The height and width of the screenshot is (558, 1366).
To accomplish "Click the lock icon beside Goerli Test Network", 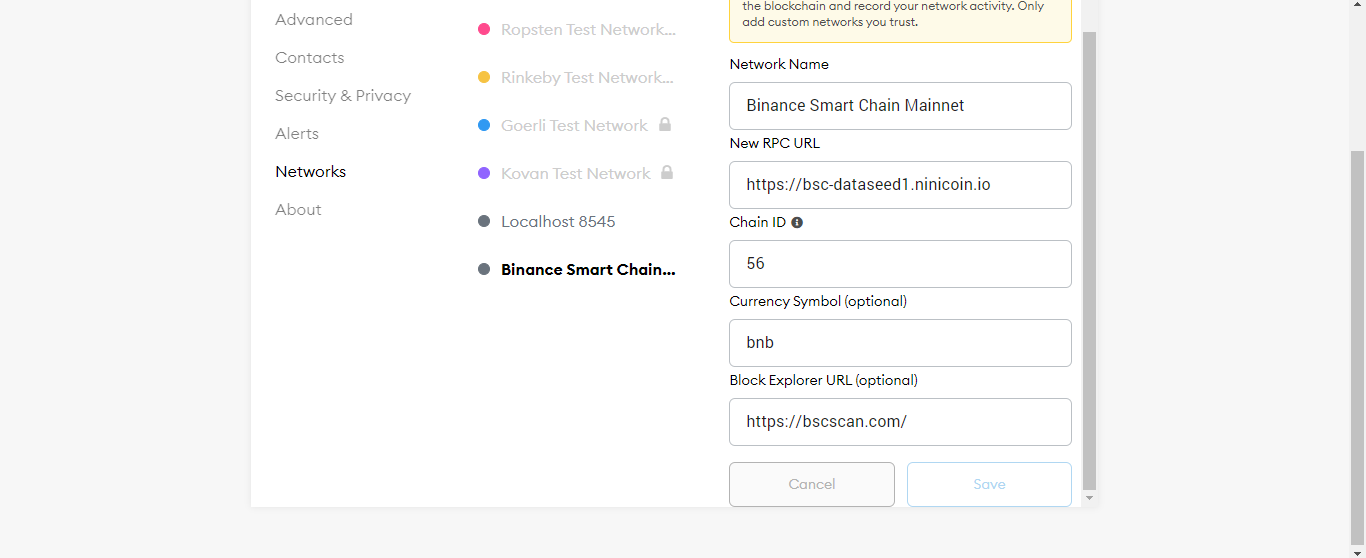I will tap(665, 125).
